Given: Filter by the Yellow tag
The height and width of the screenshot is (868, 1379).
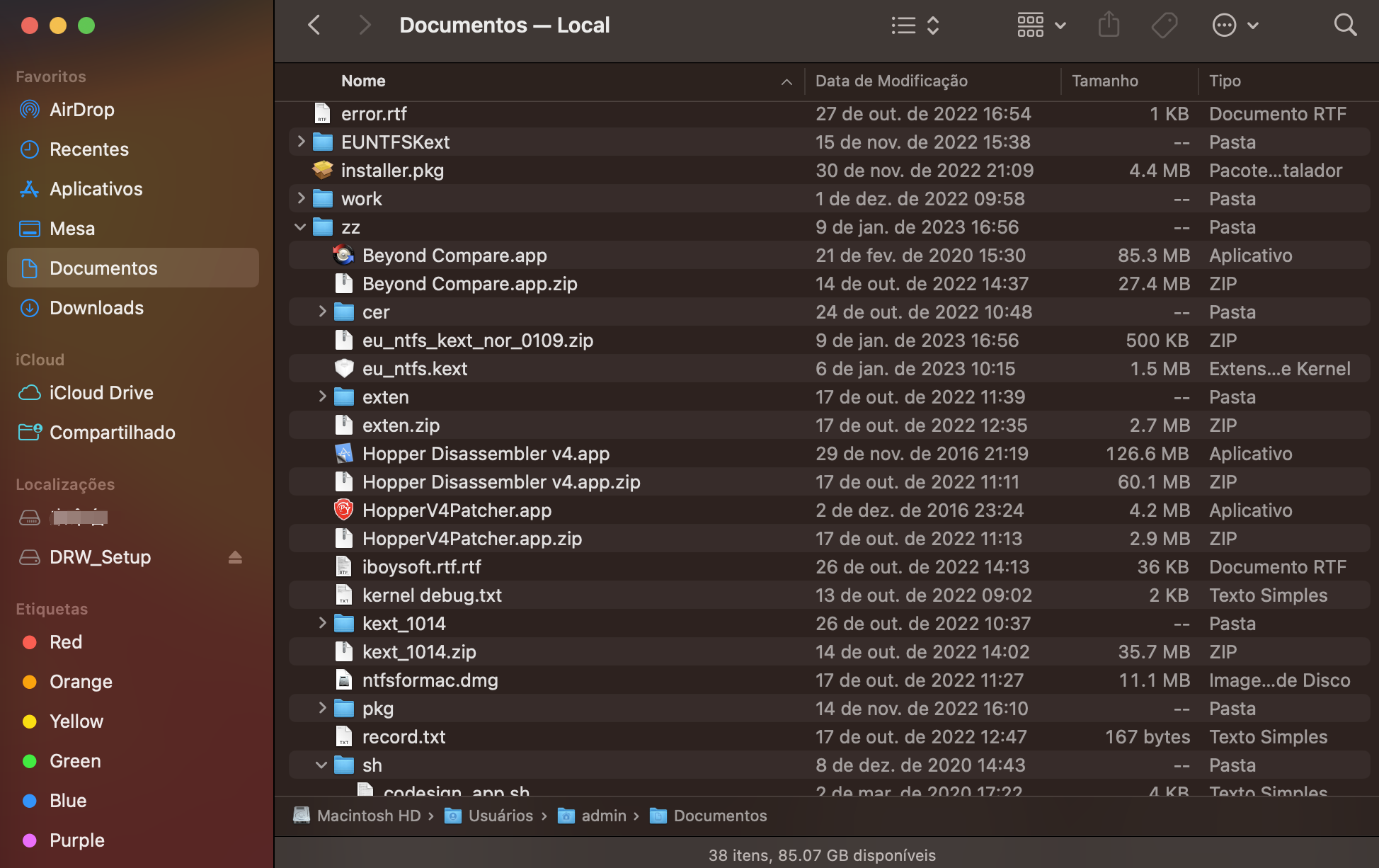Looking at the screenshot, I should (x=133, y=721).
